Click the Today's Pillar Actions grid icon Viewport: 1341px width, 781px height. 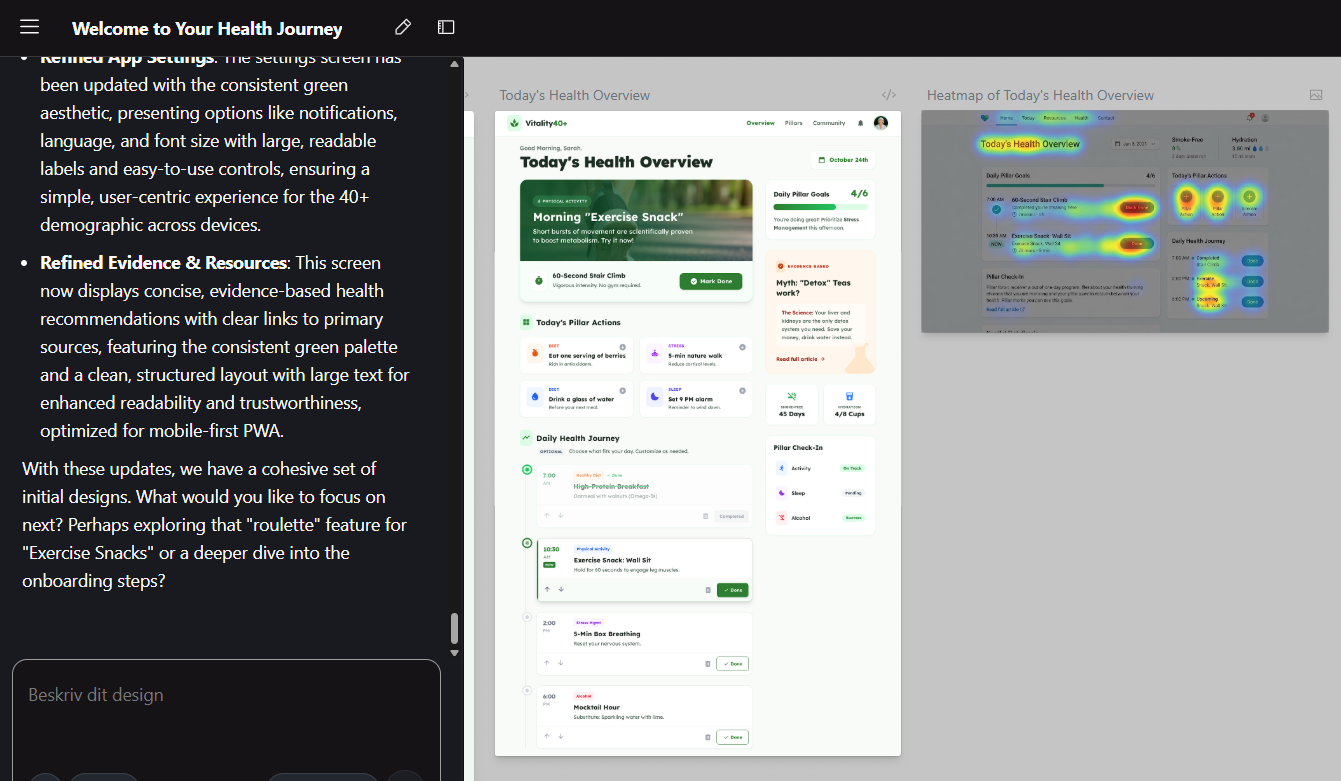tap(526, 322)
